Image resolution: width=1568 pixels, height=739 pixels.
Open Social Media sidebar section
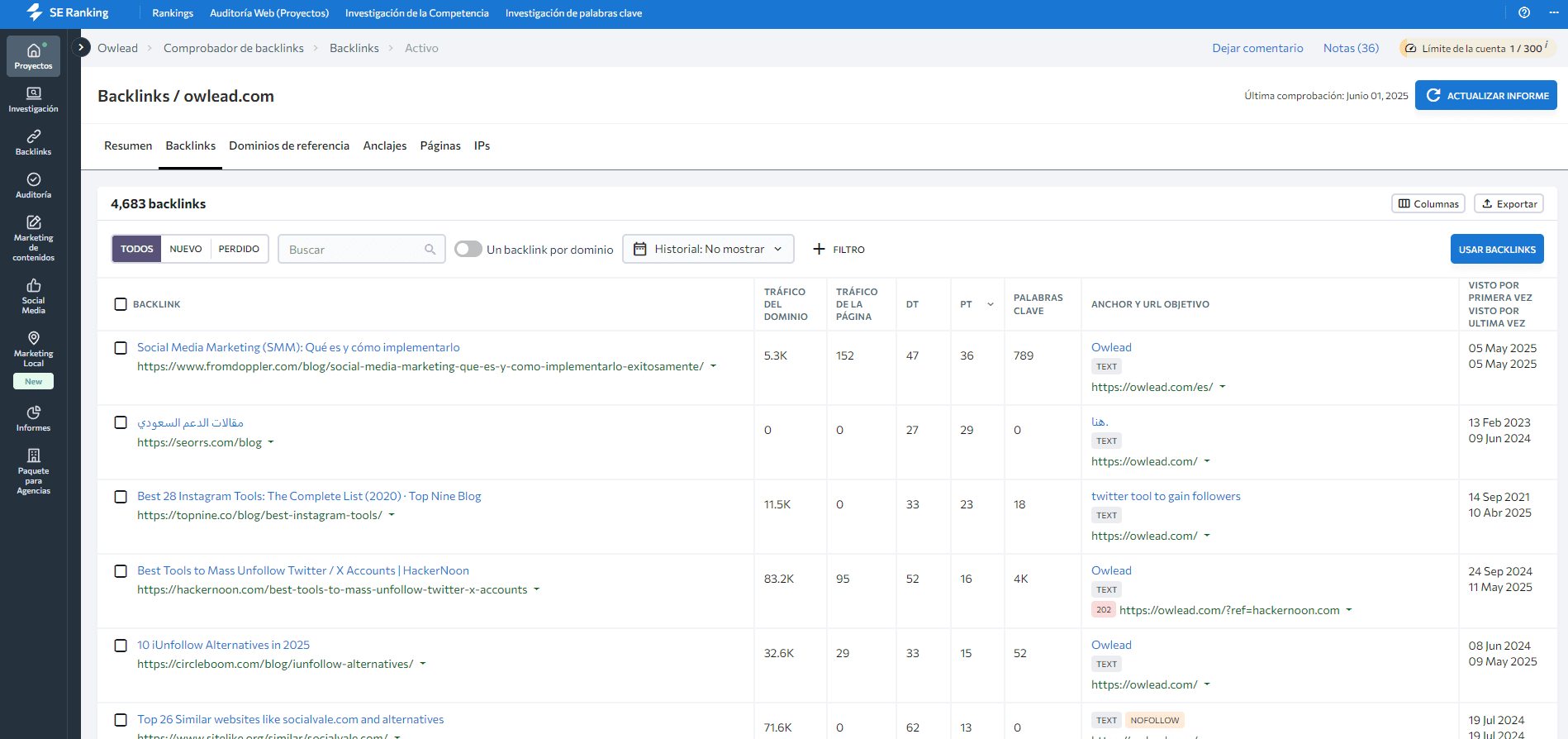tap(33, 296)
